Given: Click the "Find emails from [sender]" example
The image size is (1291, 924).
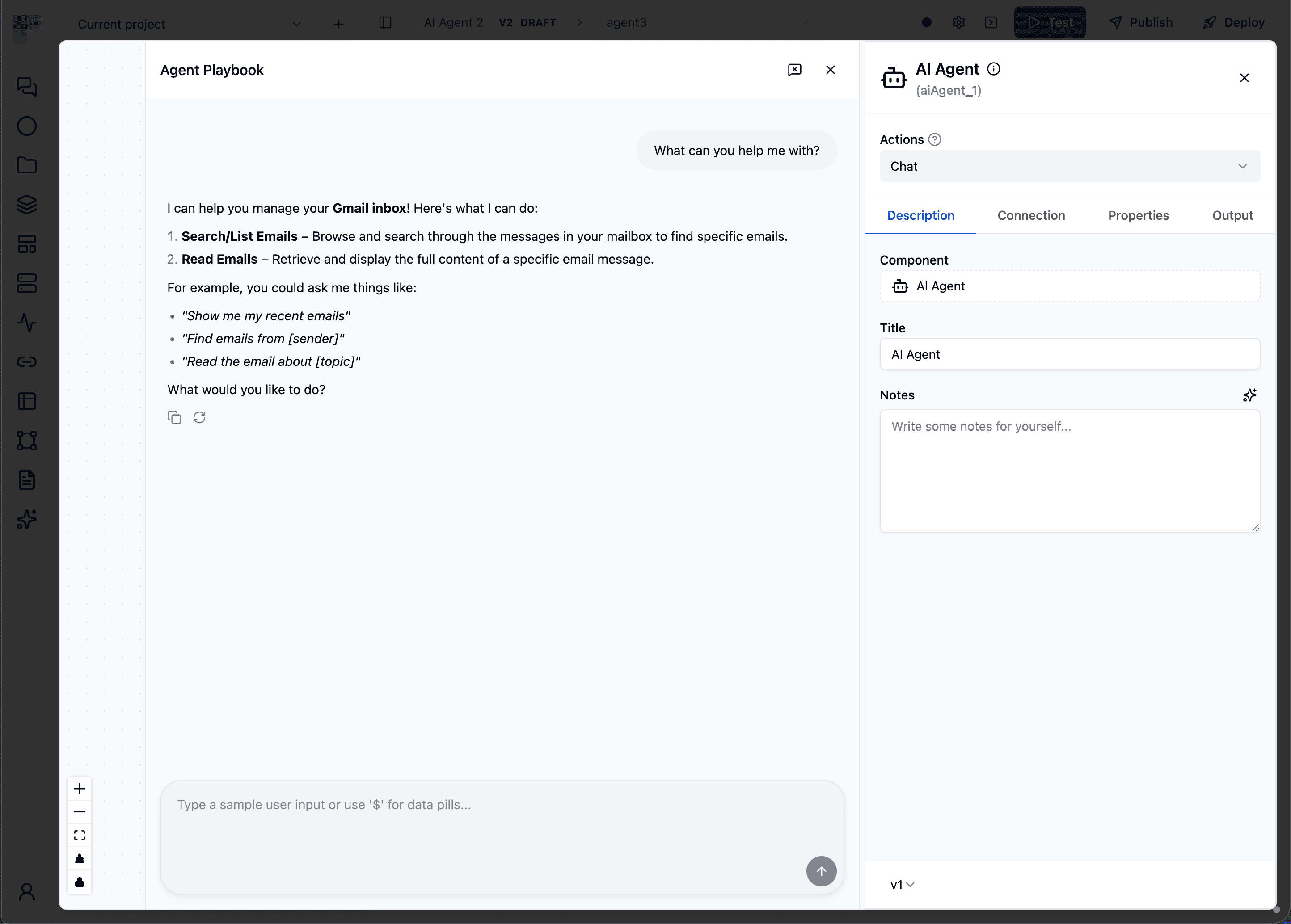Looking at the screenshot, I should [x=263, y=339].
